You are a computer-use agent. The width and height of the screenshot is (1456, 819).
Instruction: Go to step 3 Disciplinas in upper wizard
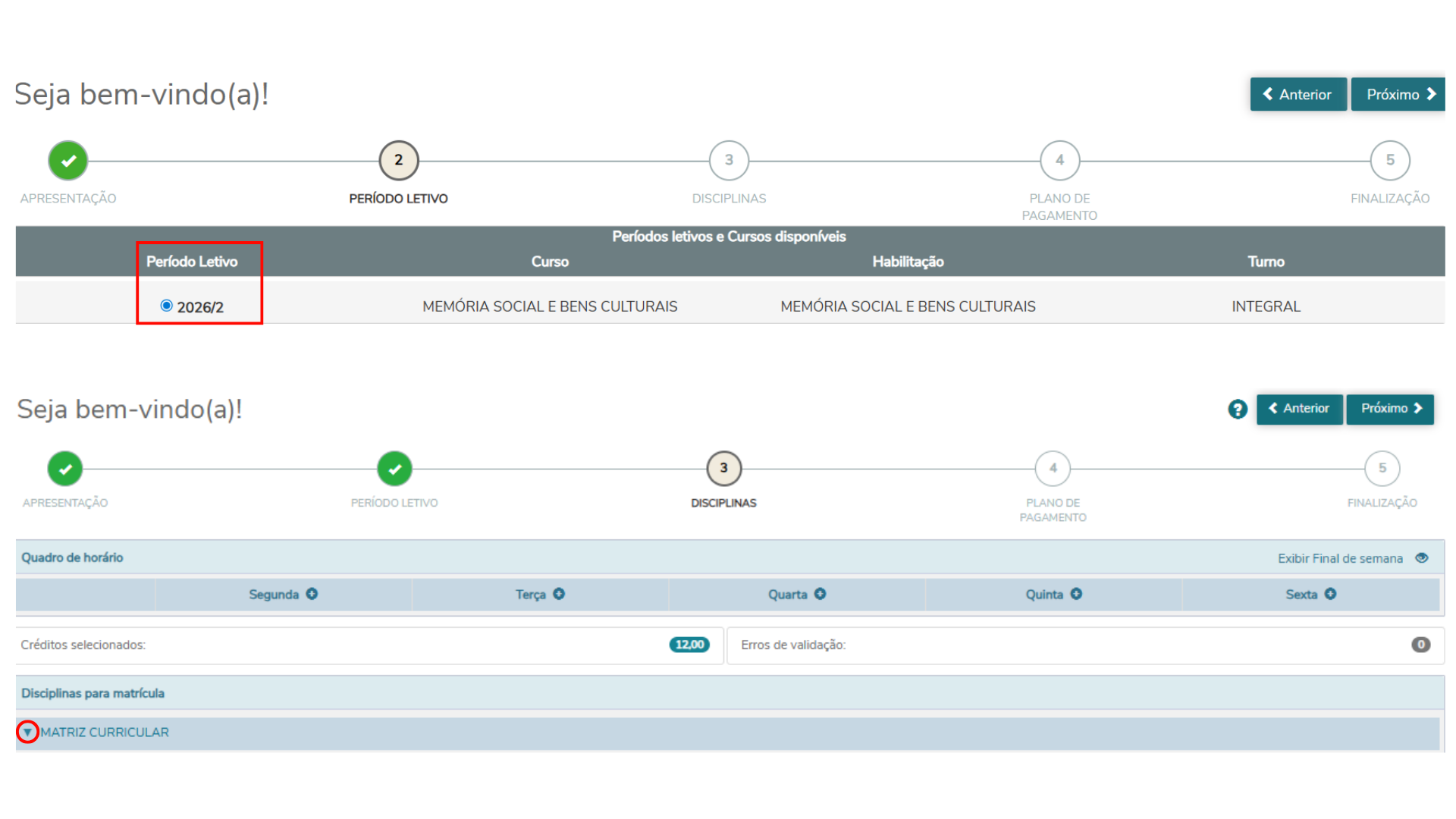click(729, 160)
